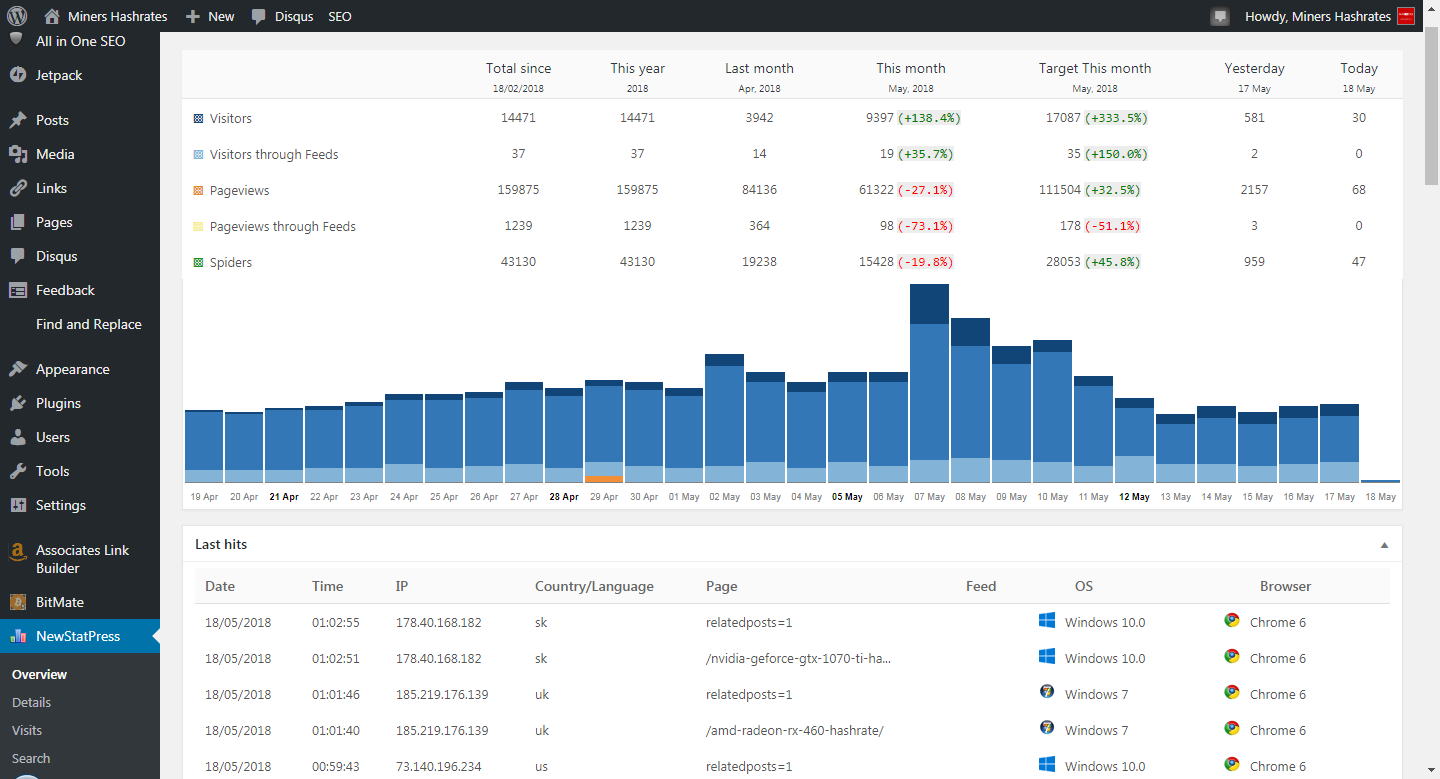Go to Visits under NewStatPress
1440x779 pixels.
(x=27, y=730)
